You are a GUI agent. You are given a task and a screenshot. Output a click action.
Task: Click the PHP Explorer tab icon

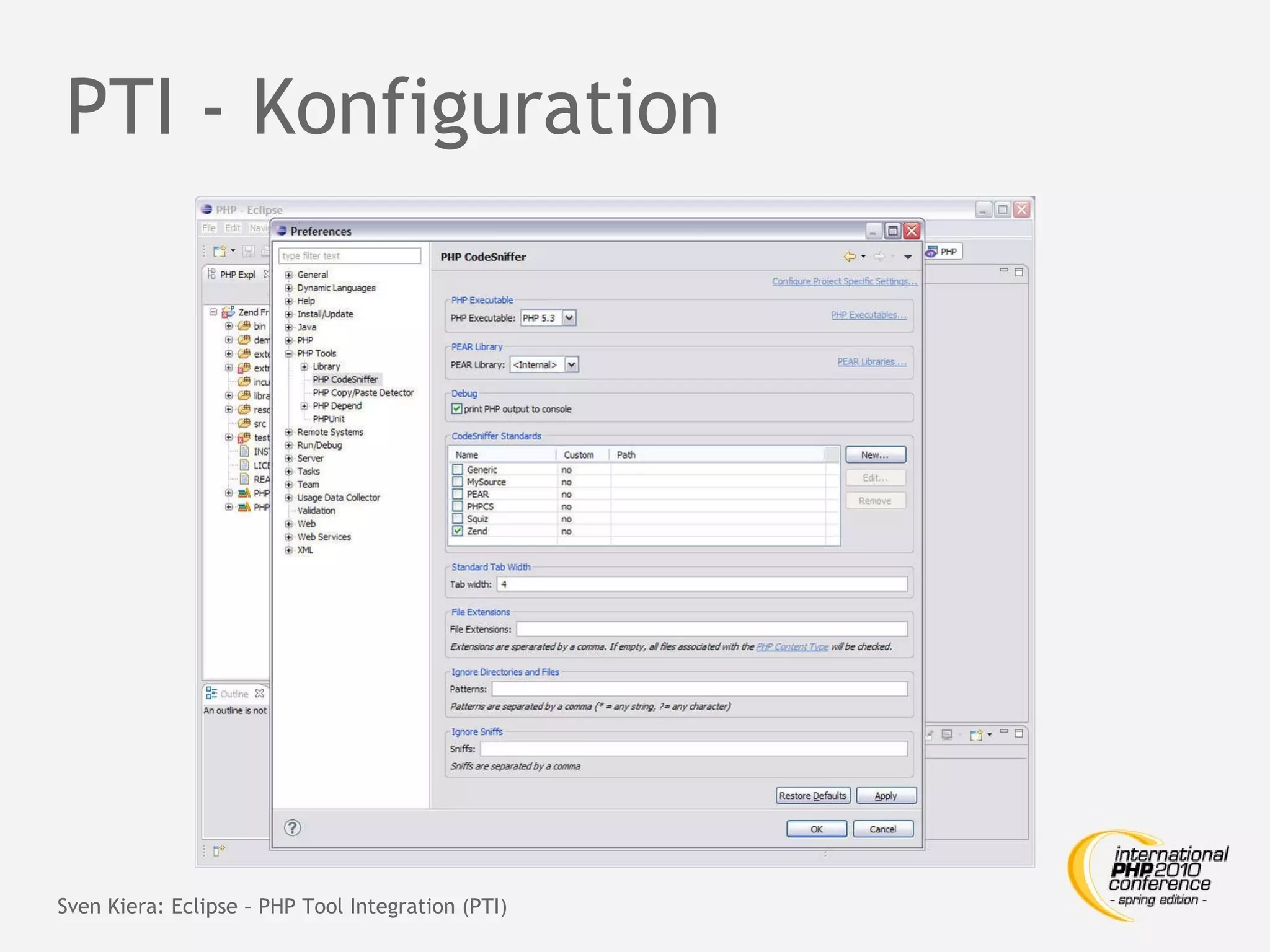point(211,274)
